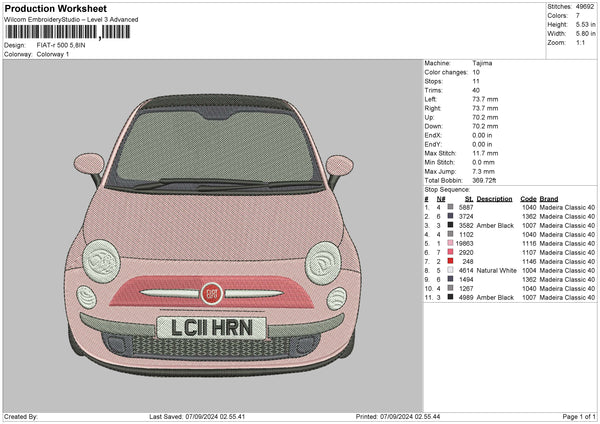This screenshot has height=424, width=600.
Task: Select the light pink swatch in stop 5
Action: [452, 243]
